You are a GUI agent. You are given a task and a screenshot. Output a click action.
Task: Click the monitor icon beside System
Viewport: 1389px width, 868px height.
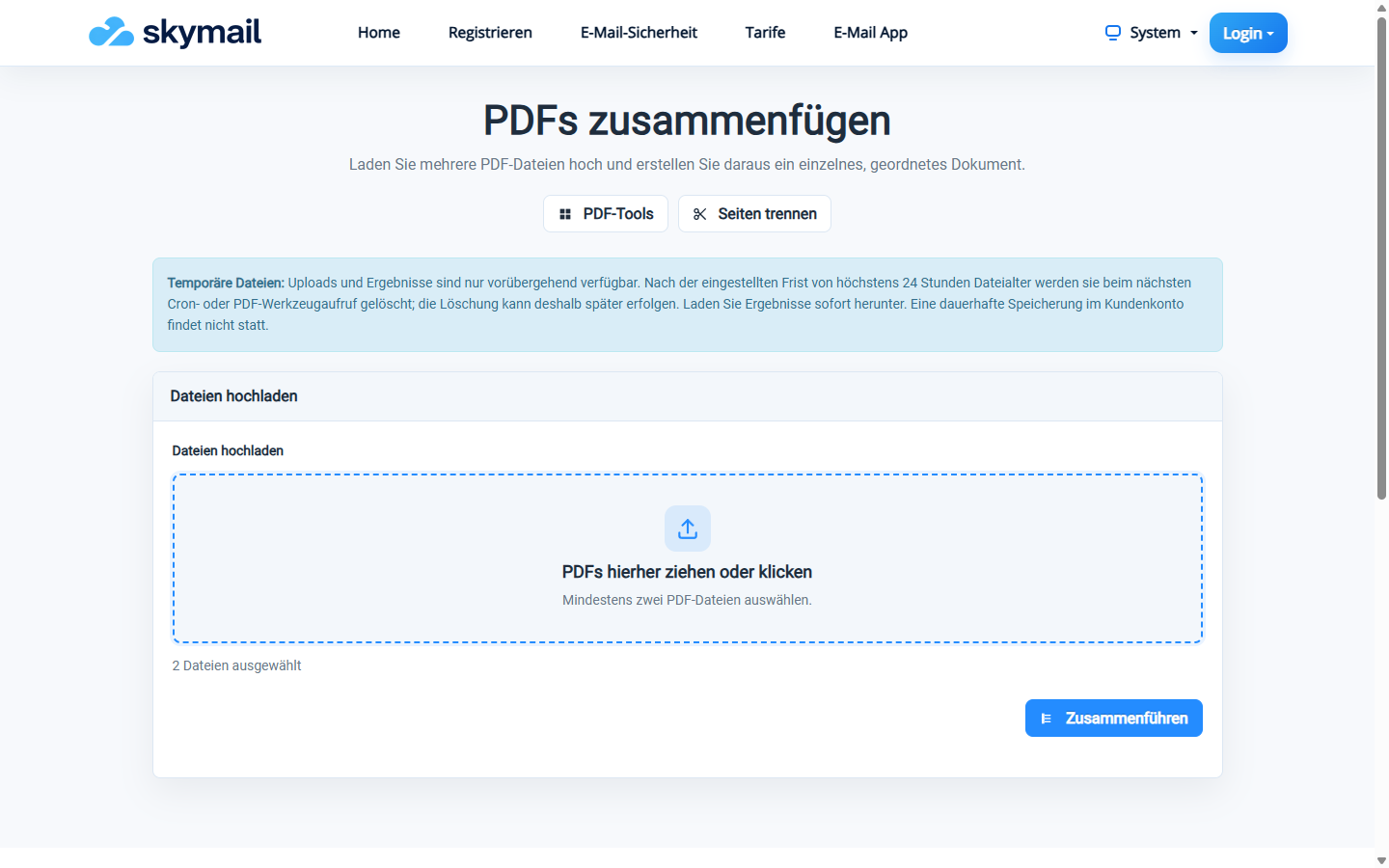click(1113, 33)
